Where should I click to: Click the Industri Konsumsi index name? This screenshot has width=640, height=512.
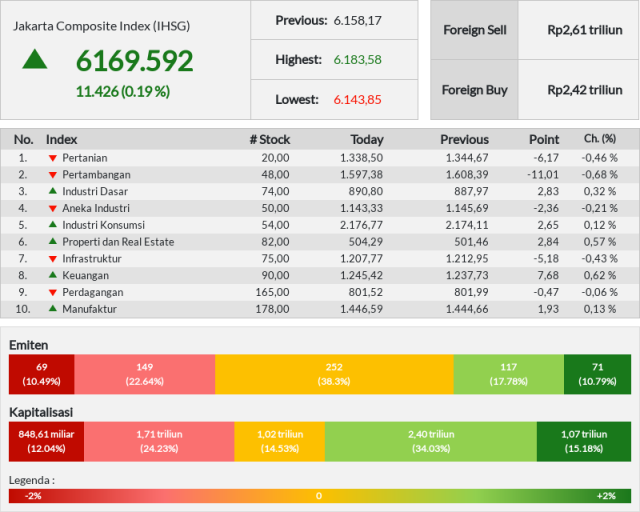click(104, 225)
